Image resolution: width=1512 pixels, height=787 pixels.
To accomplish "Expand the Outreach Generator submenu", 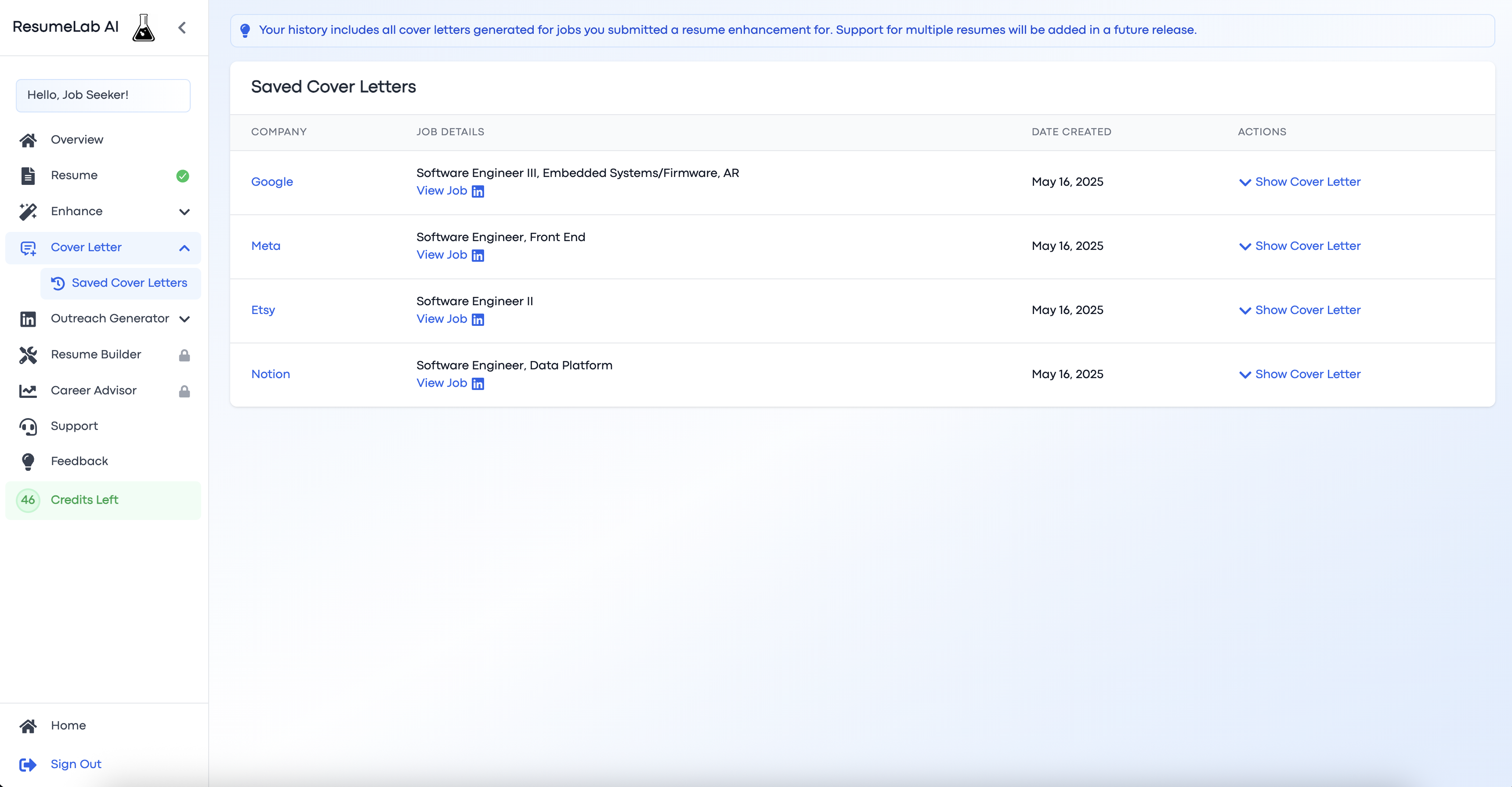I will point(184,319).
